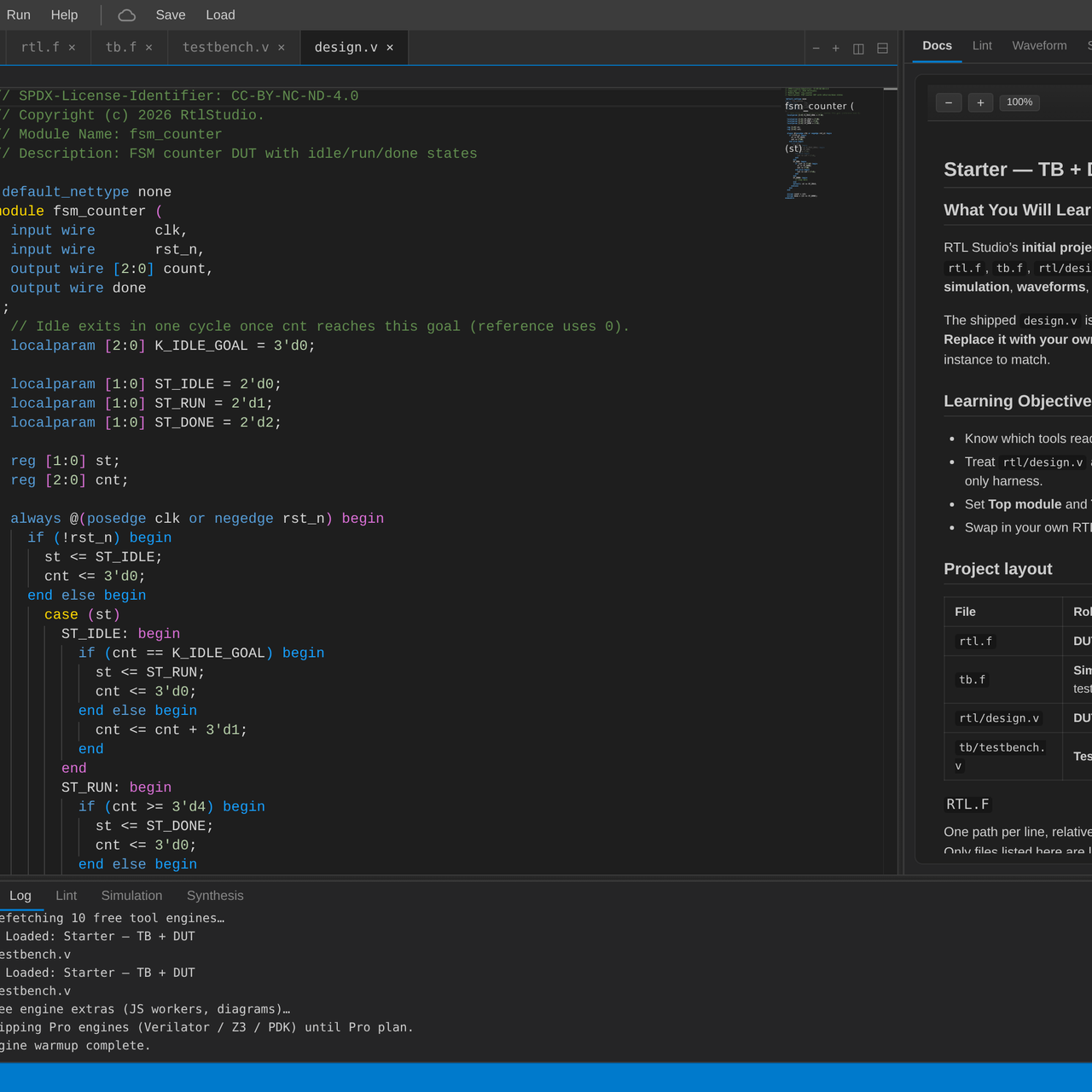Click the editor vertical scrollbar thumb
Screen dimensions: 1092x1092
coord(891,89)
